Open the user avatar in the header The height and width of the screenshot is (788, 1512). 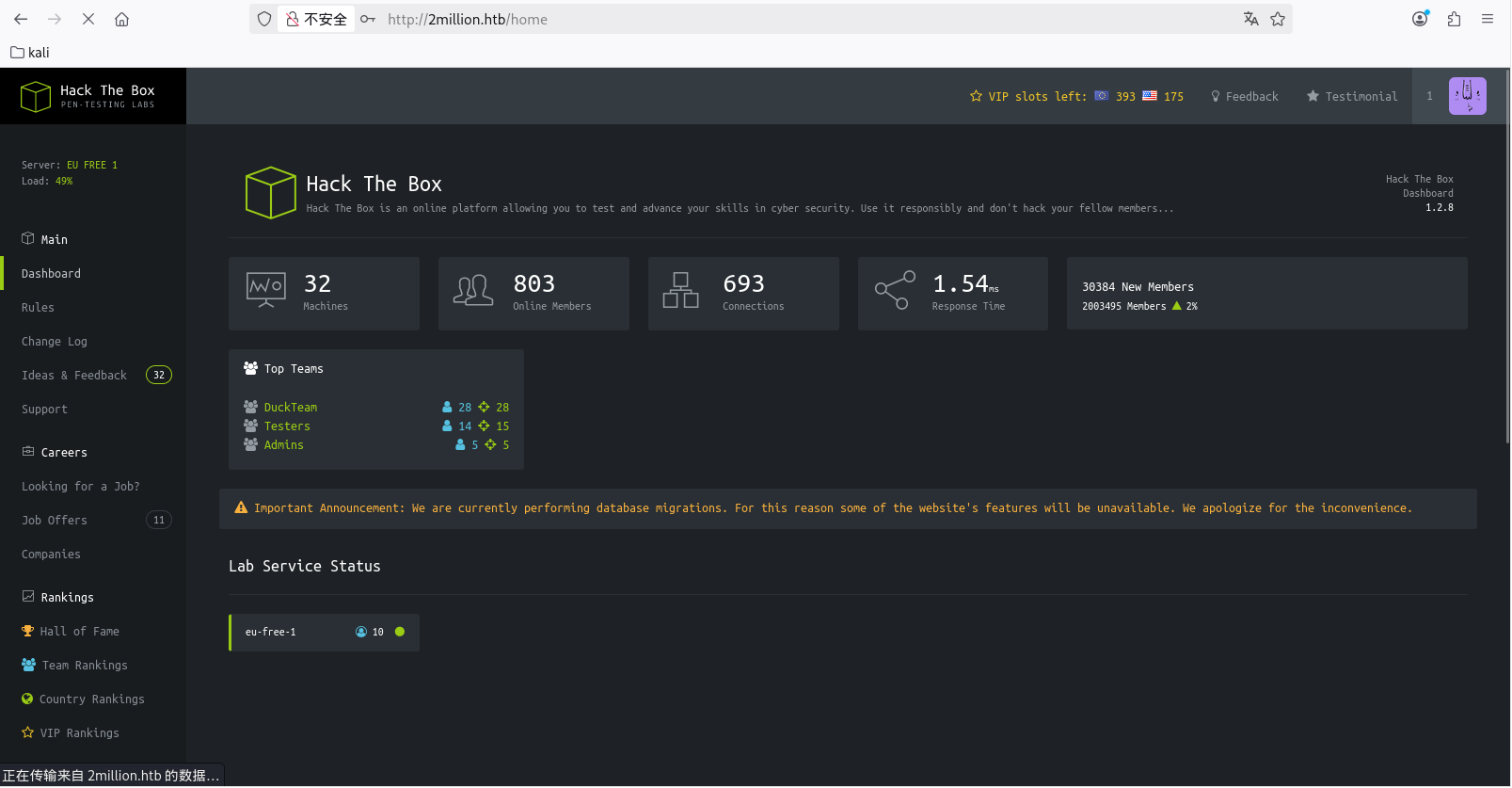pyautogui.click(x=1467, y=96)
